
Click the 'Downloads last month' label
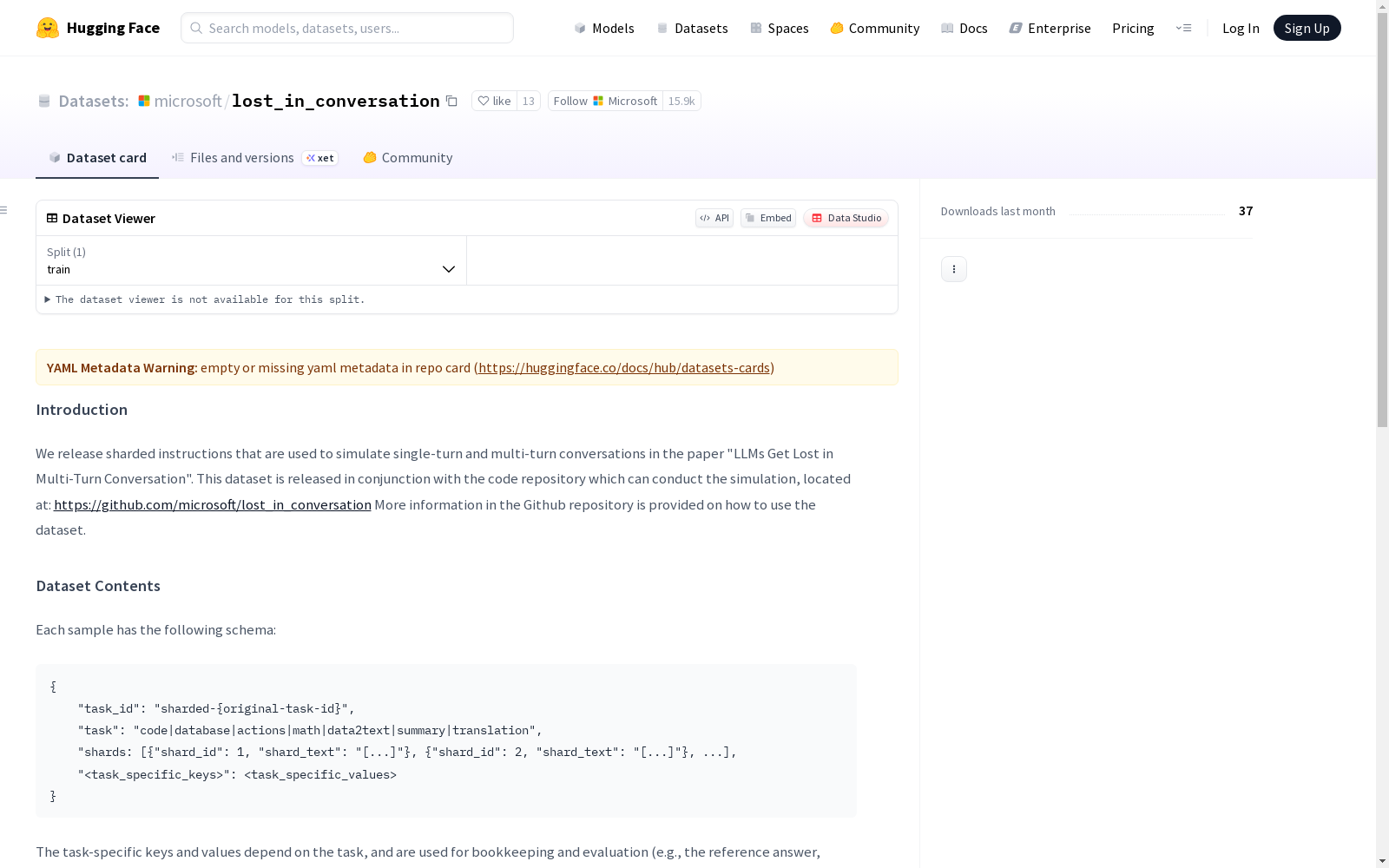[x=998, y=211]
